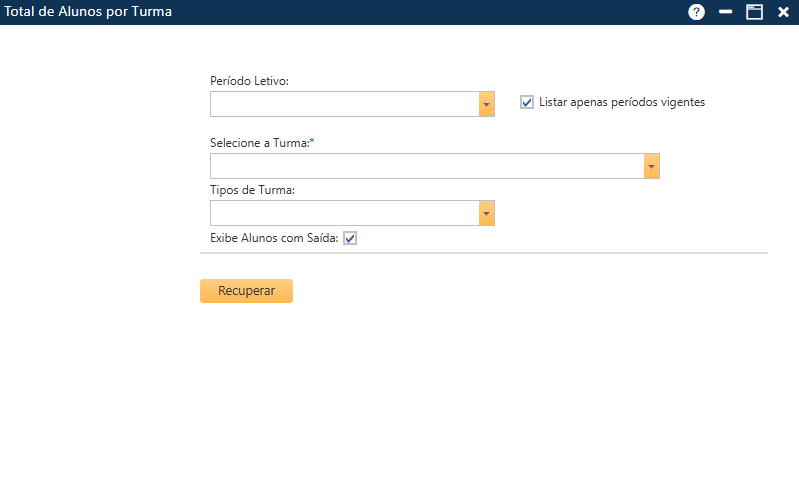Image resolution: width=799 pixels, height=500 pixels.
Task: Click the 'Exibe Alunos com Saída' label
Action: [274, 238]
